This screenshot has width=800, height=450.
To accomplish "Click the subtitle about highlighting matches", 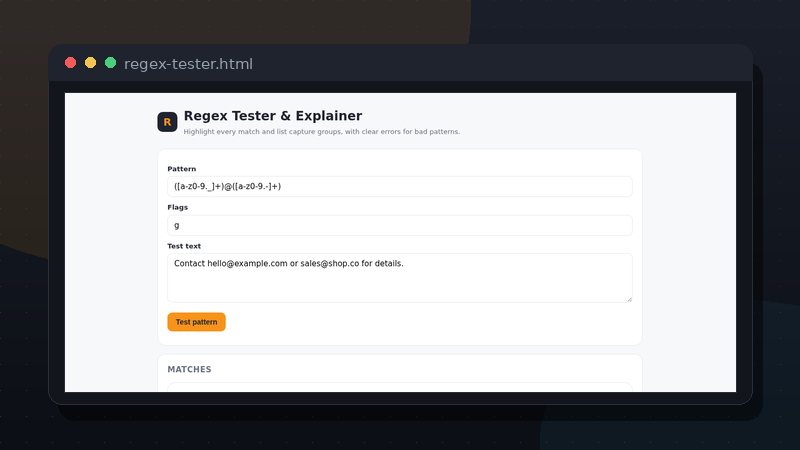I will (x=321, y=132).
